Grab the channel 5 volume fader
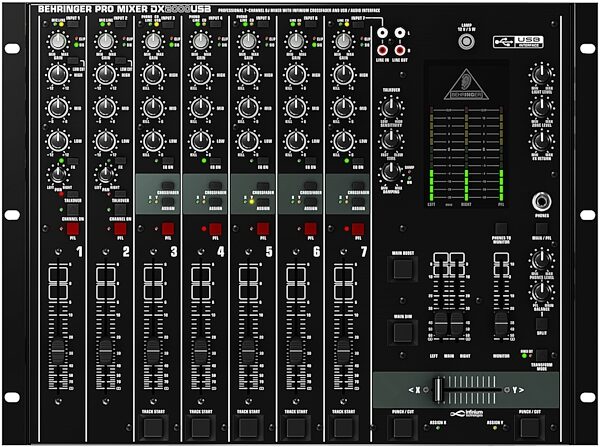 248,351
